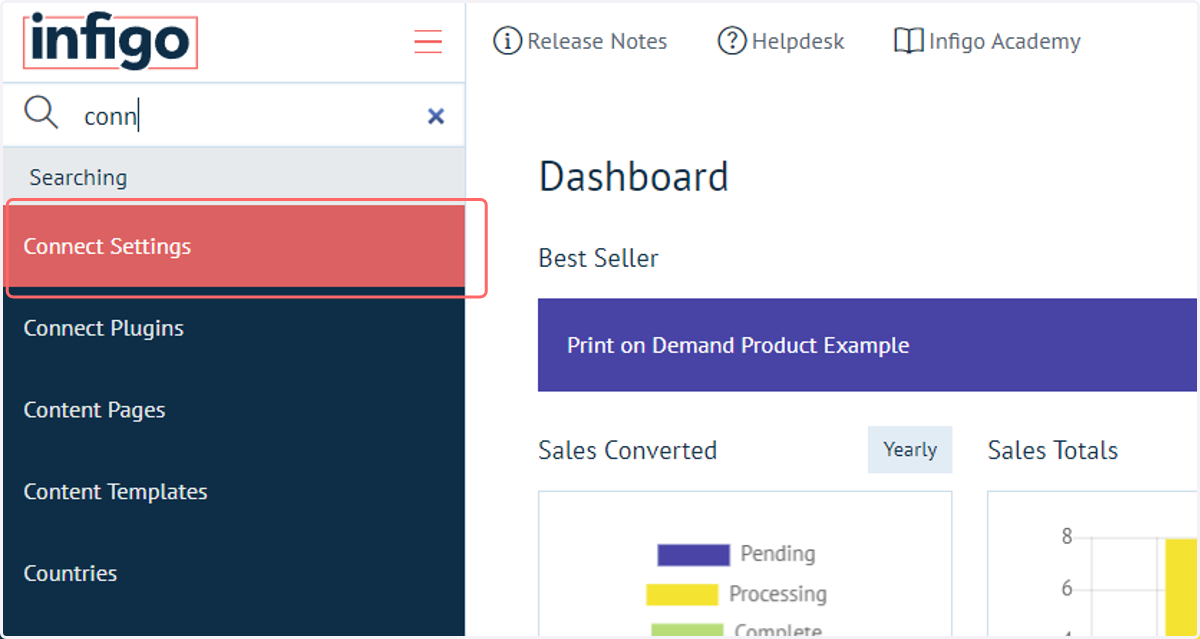Screen dimensions: 1200x639
Task: Open Connect Settings in the sidebar
Action: (234, 246)
